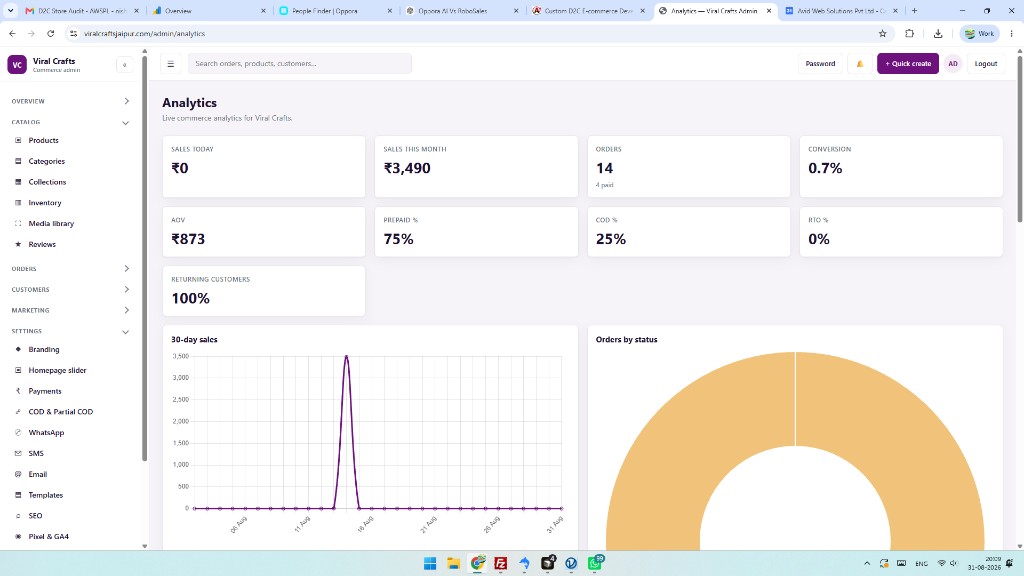The height and width of the screenshot is (576, 1024).
Task: Click the VC Viral Crafts logo
Action: coord(17,65)
